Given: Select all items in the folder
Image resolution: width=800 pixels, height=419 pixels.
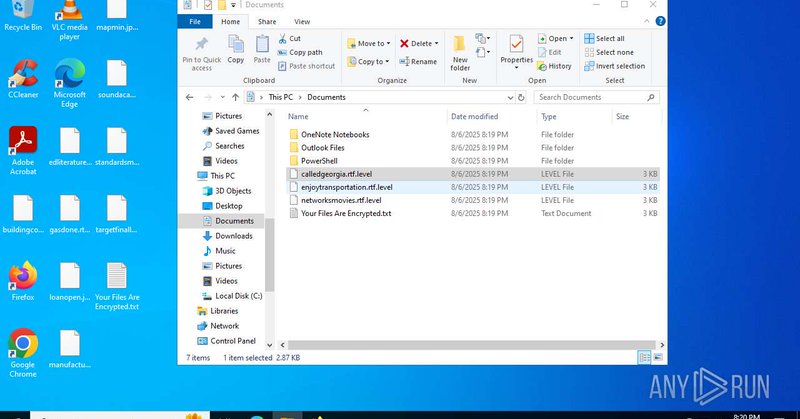Looking at the screenshot, I should point(604,38).
